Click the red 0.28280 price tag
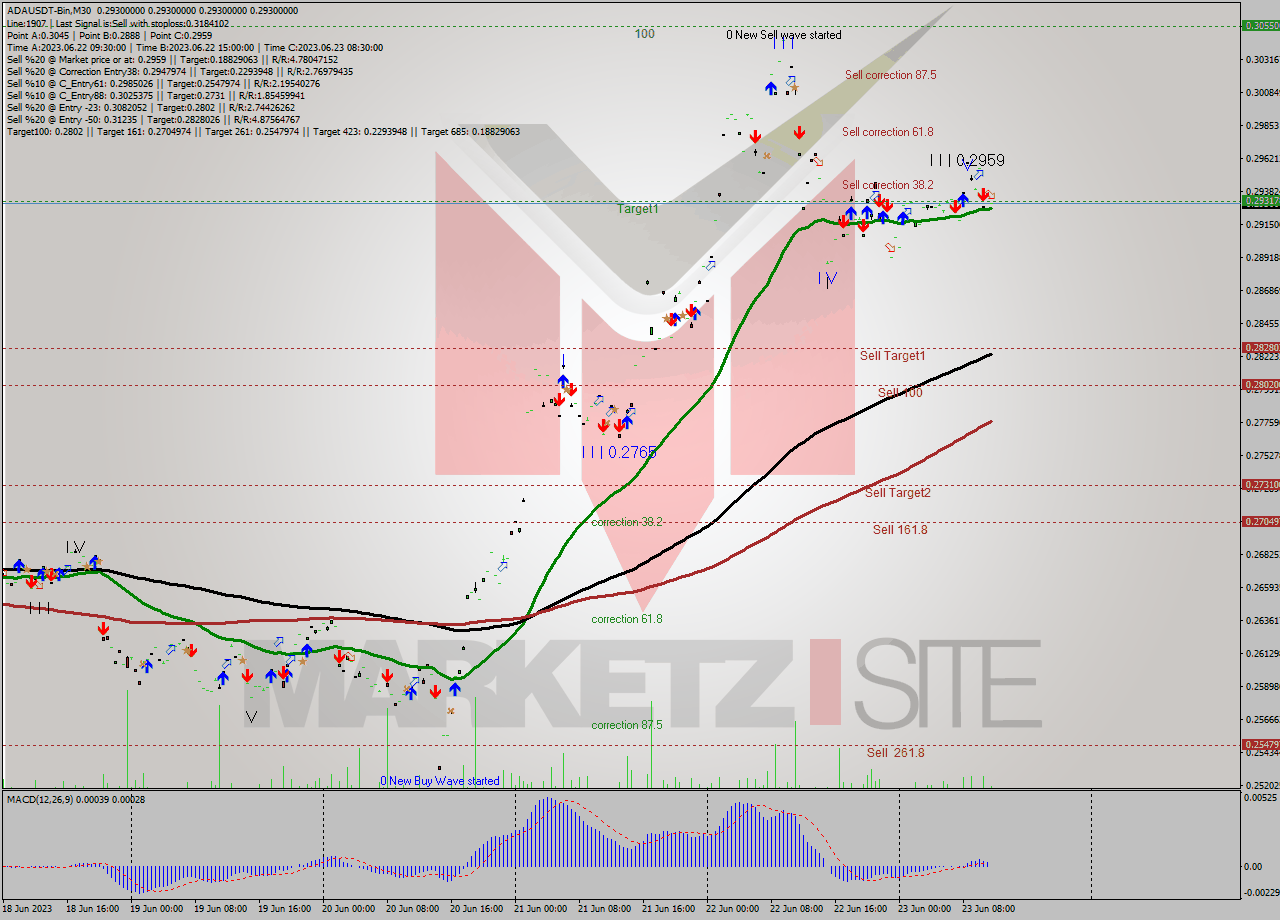The width and height of the screenshot is (1280, 920). [1260, 348]
